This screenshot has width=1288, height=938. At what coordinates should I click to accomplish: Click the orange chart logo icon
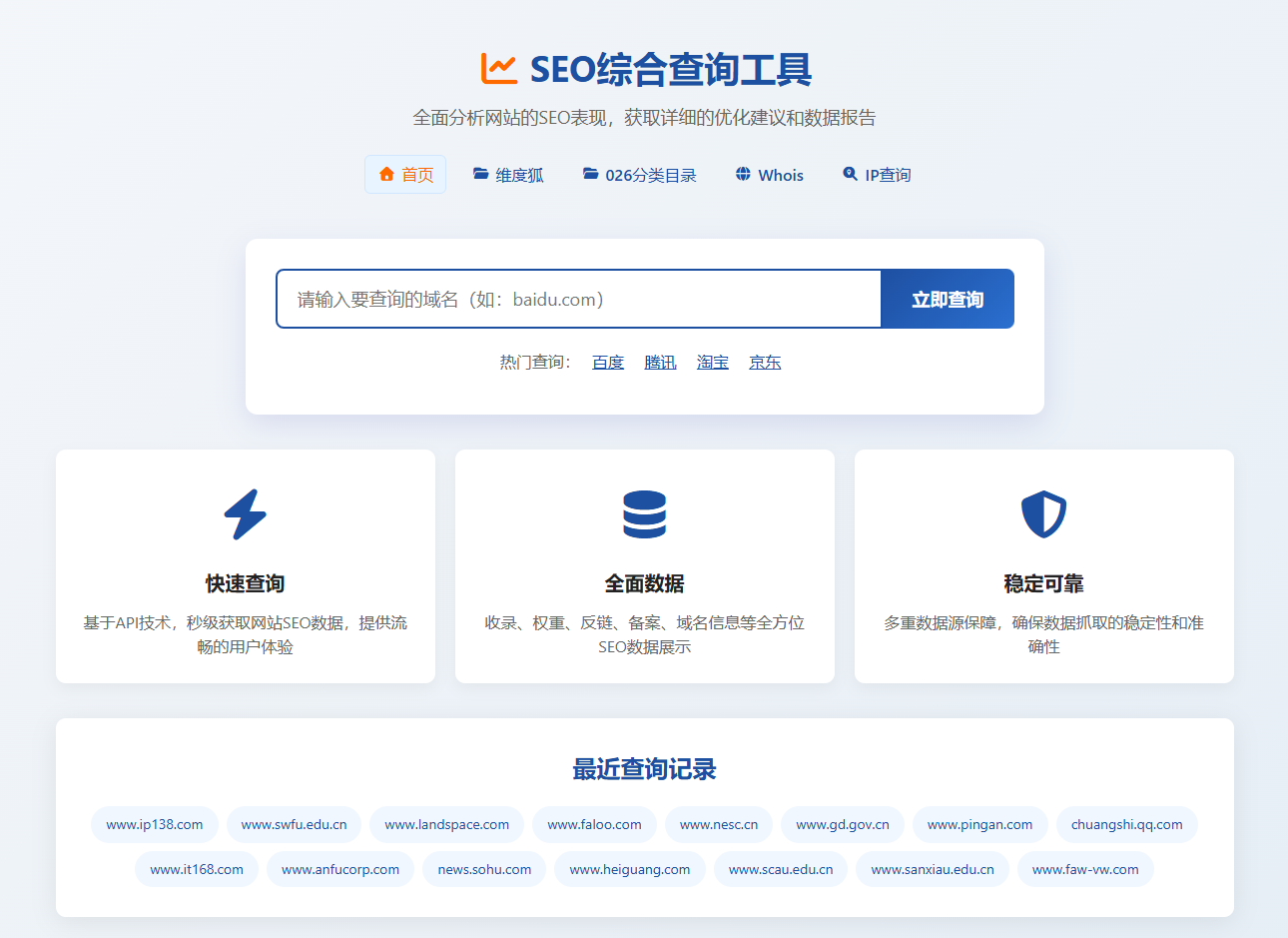[498, 68]
